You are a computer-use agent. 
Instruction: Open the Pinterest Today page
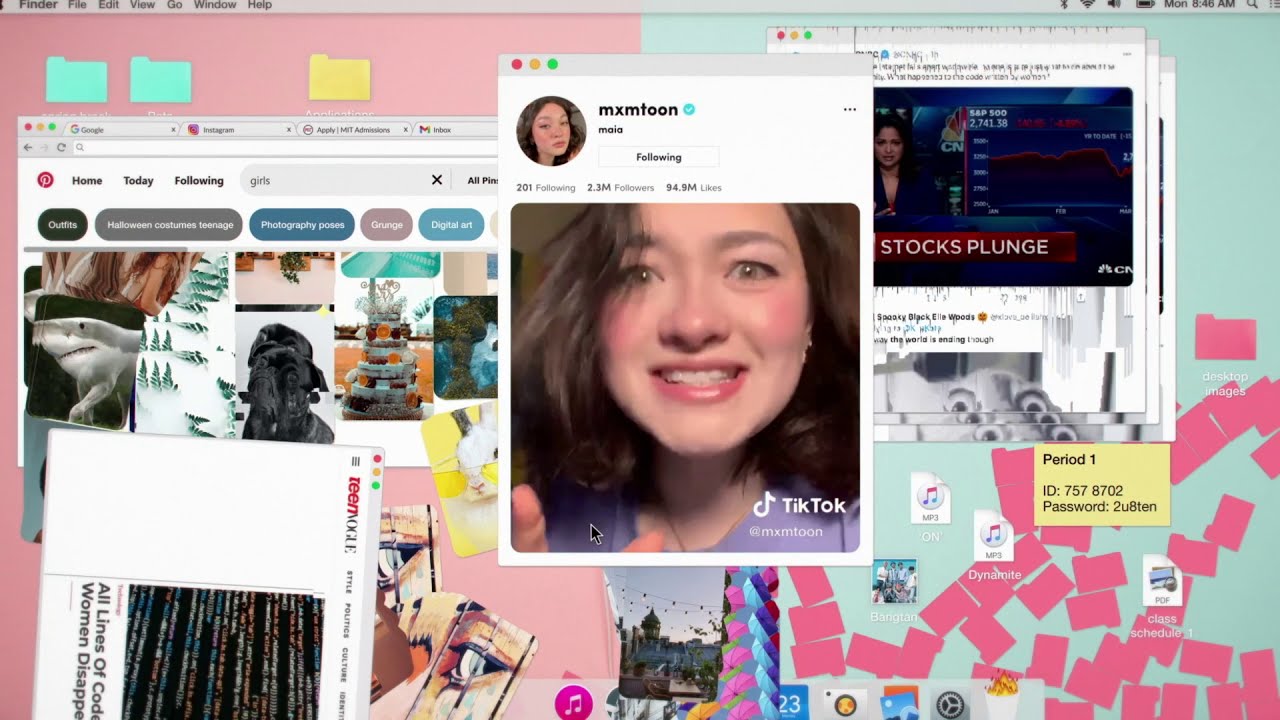click(138, 181)
